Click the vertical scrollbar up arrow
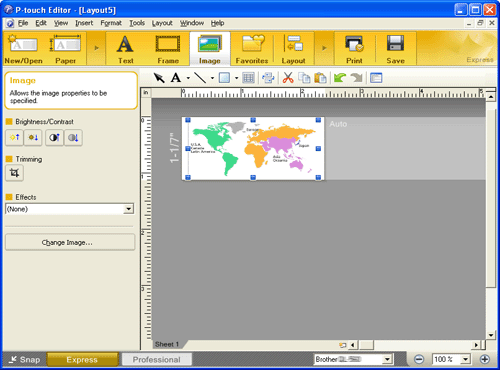Screen dimensions: 500x370 [x=491, y=97]
